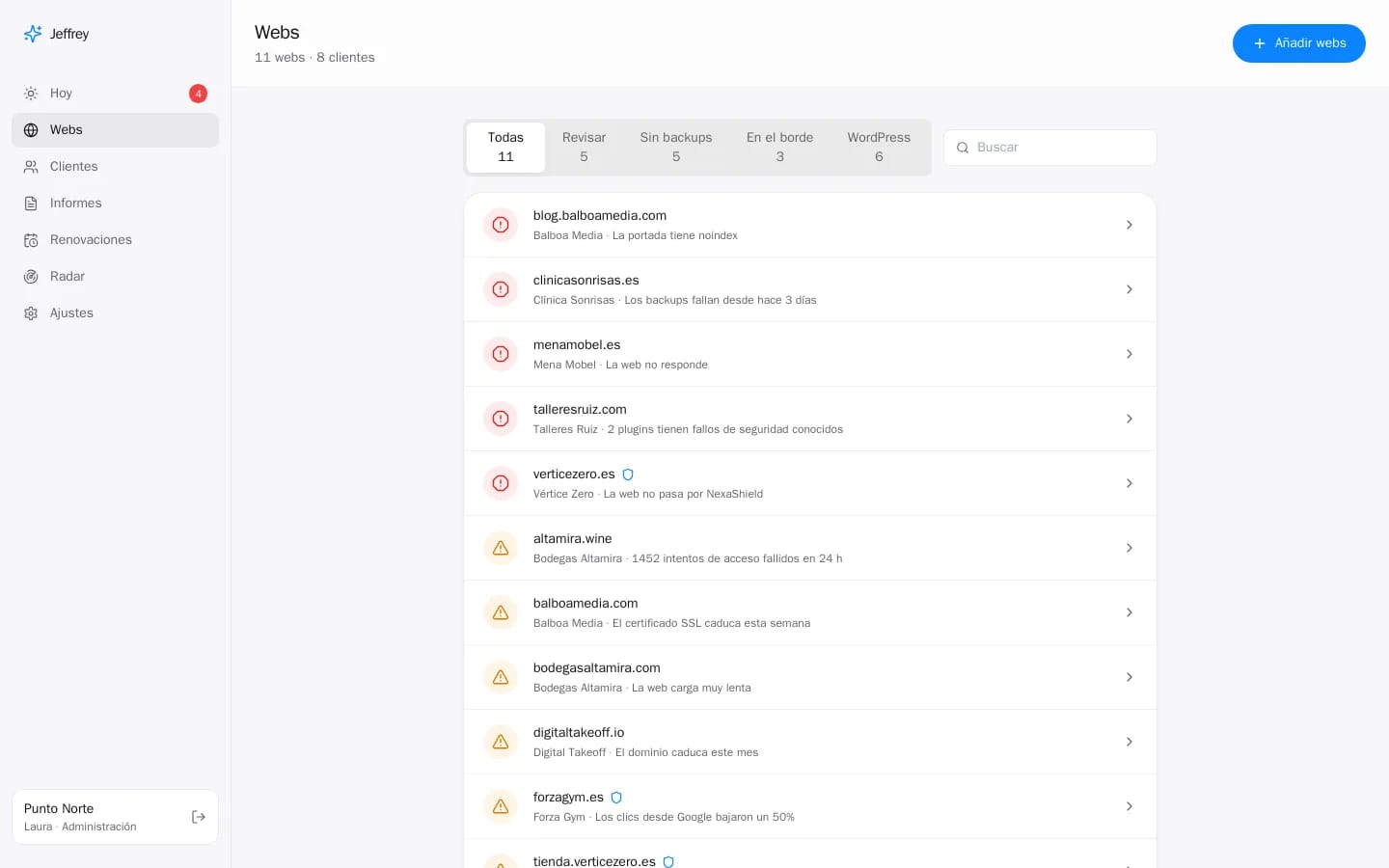The image size is (1389, 868).
Task: Go to Renovaciones in the sidebar
Action: (x=115, y=240)
